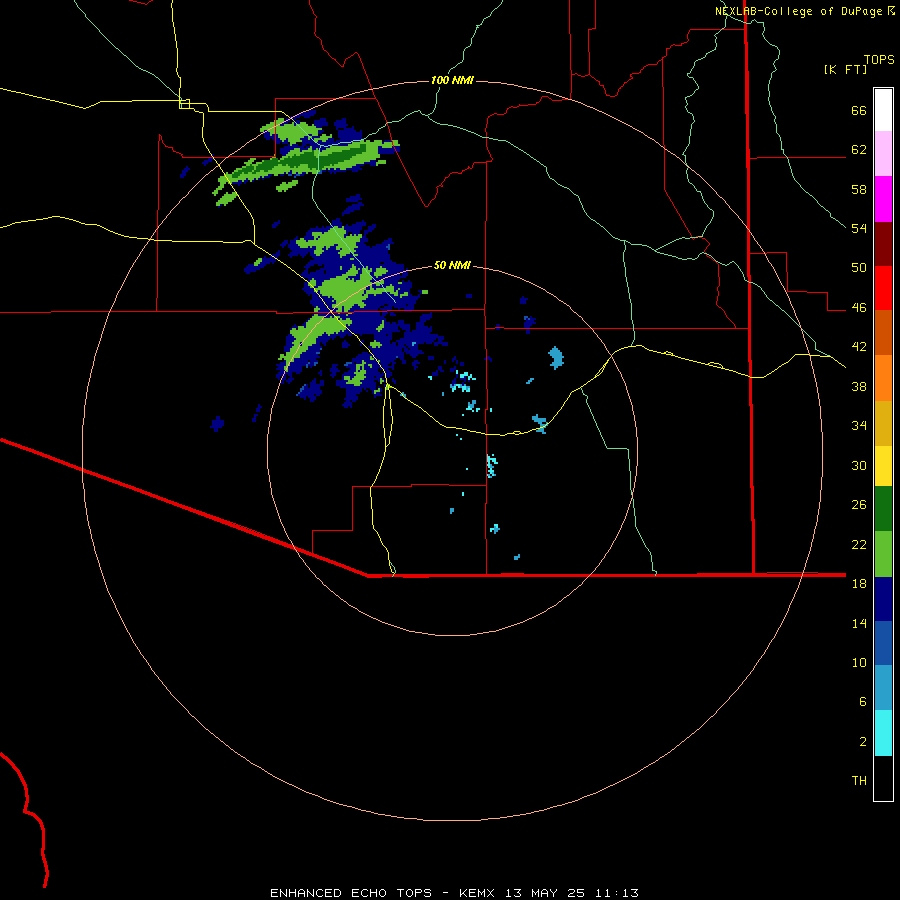This screenshot has width=900, height=900.
Task: Select the 26 scale value
Action: (x=859, y=505)
